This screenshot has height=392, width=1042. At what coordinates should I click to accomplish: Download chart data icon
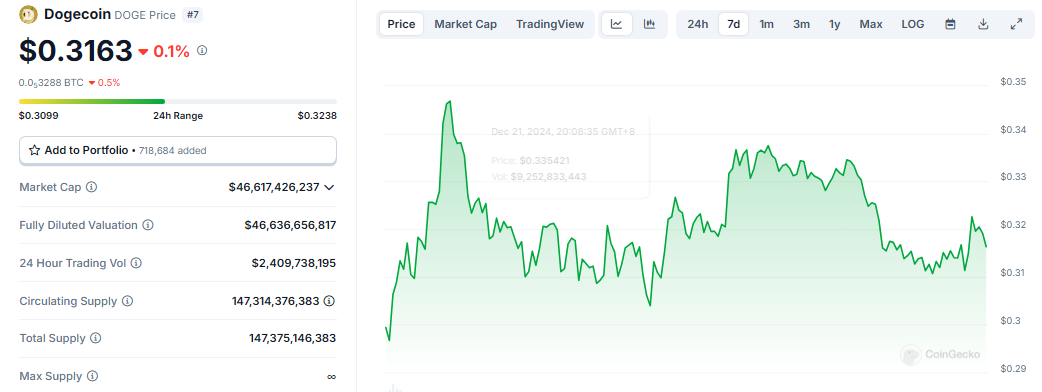tap(984, 25)
